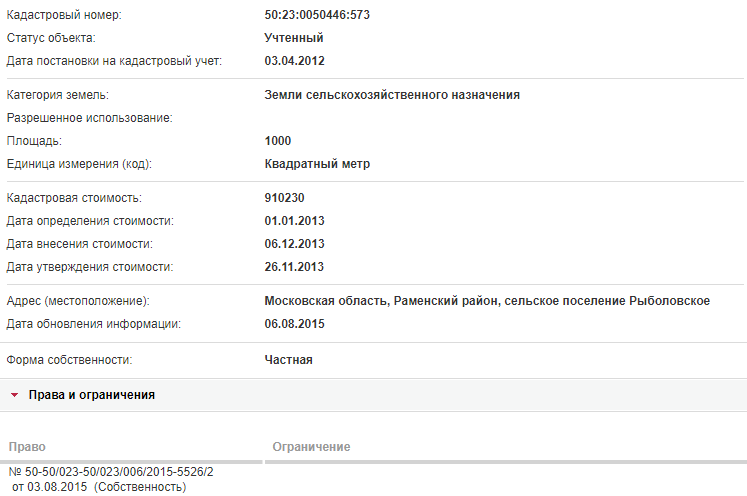Click the Квадратный метр unit value

(317, 164)
